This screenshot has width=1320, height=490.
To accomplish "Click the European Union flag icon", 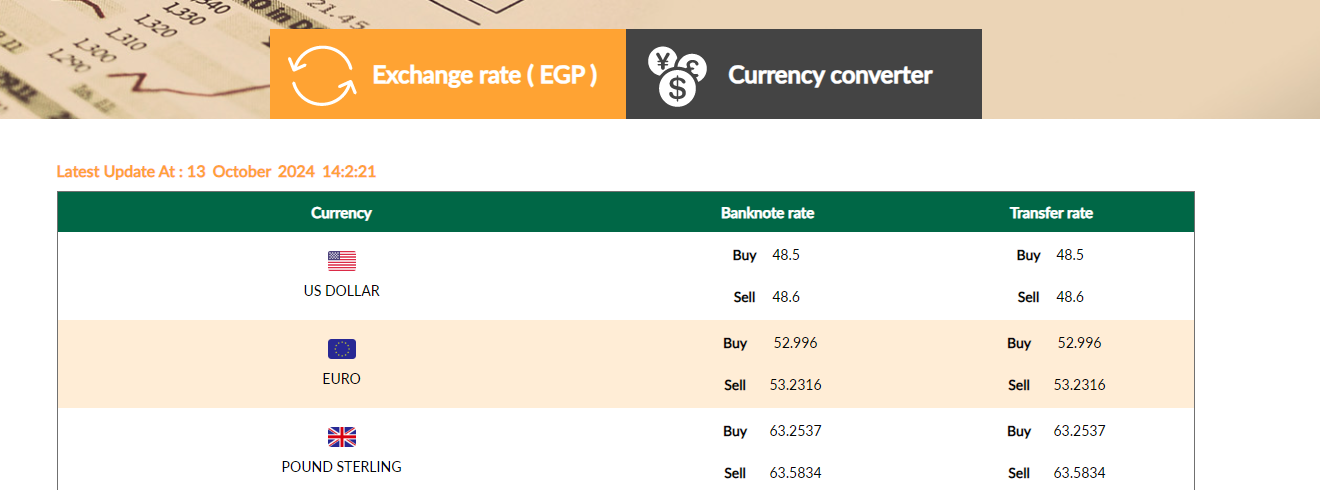I will (342, 349).
